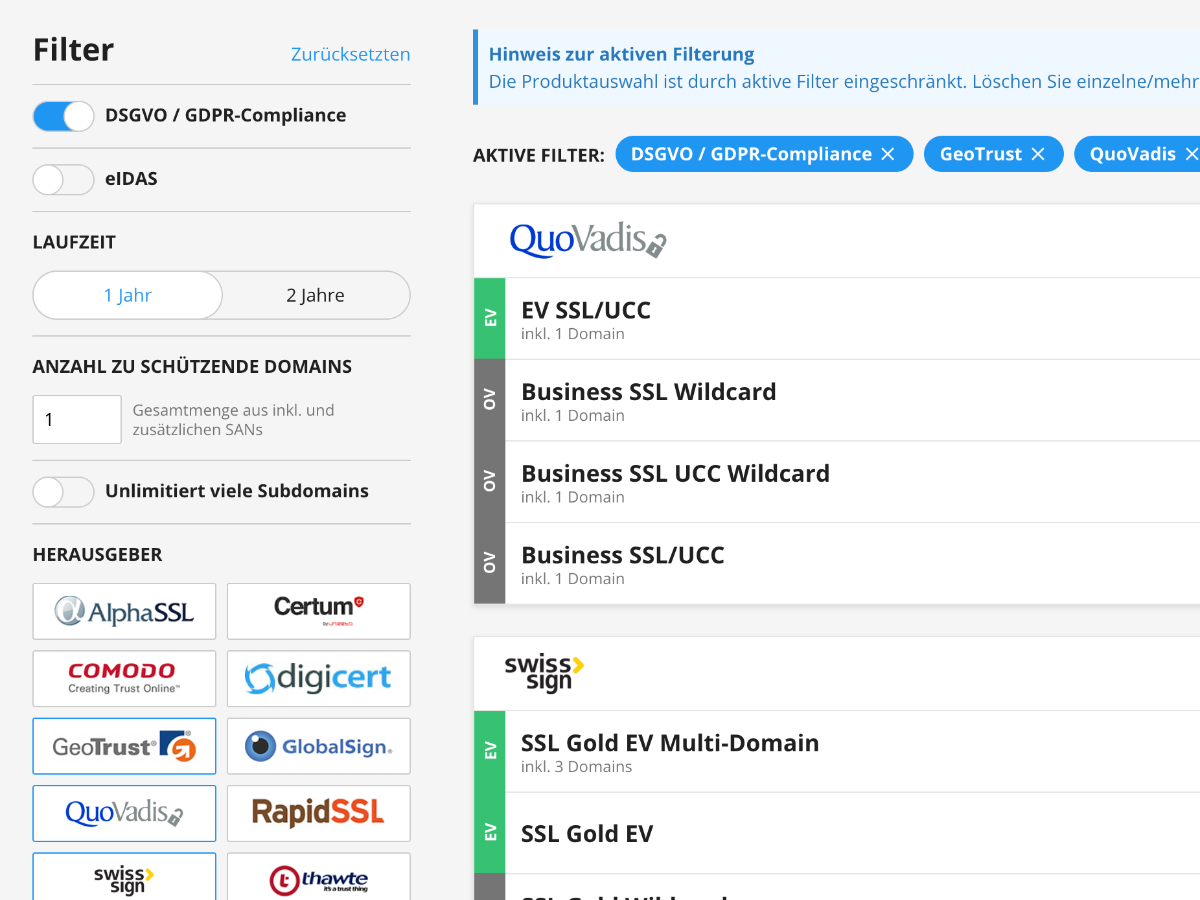This screenshot has height=900, width=1200.
Task: Pick the GlobalSign issuer logo
Action: (318, 745)
